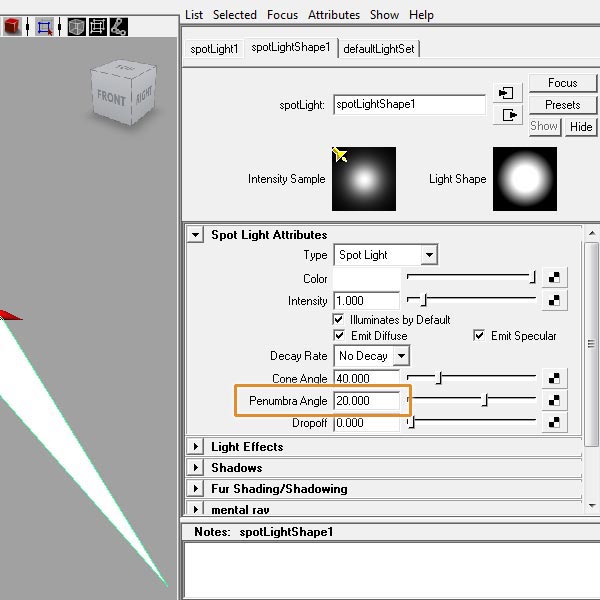
Task: Click the Show button
Action: point(544,126)
